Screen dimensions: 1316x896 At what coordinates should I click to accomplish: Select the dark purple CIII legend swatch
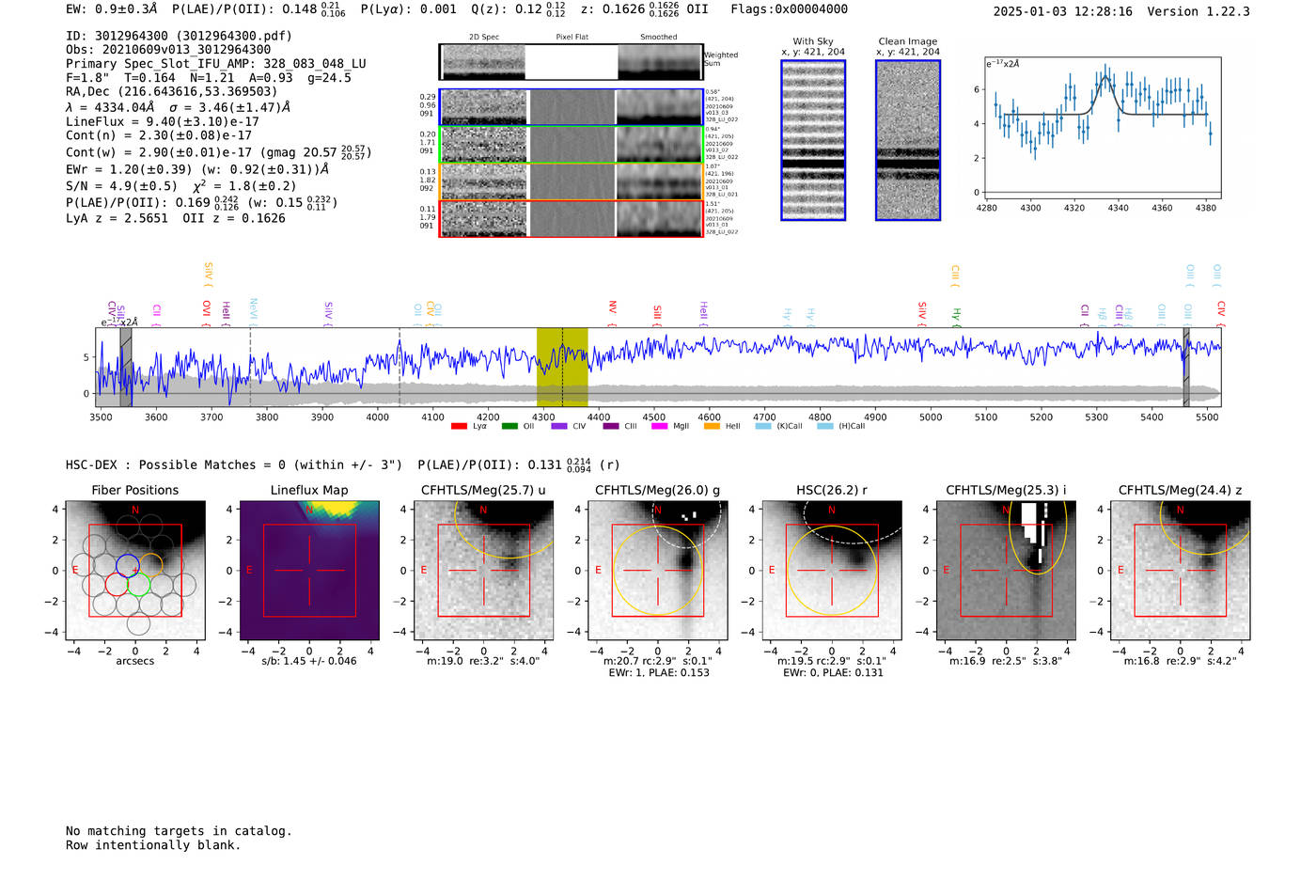[611, 427]
